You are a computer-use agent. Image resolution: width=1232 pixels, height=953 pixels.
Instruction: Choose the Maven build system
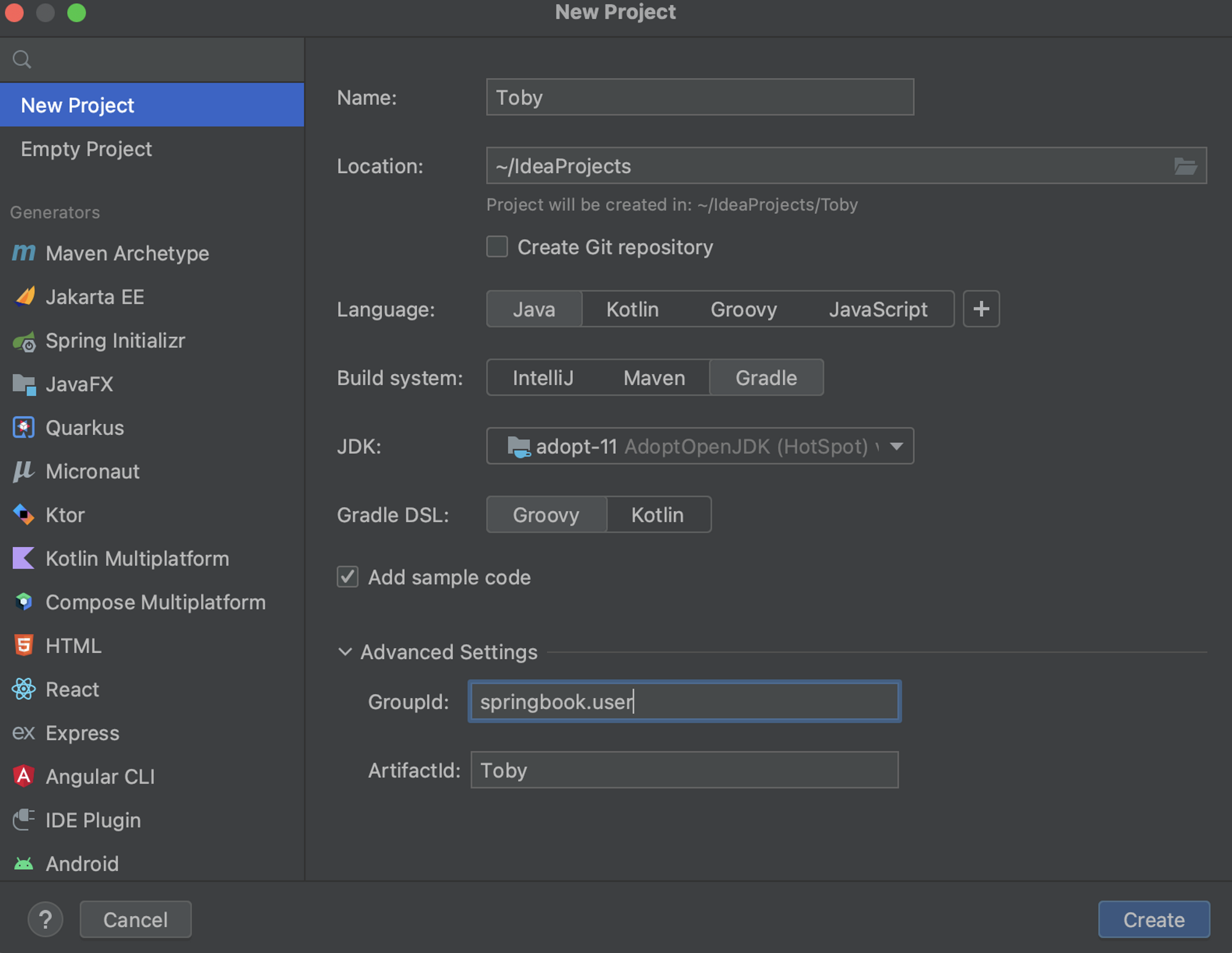click(x=654, y=378)
